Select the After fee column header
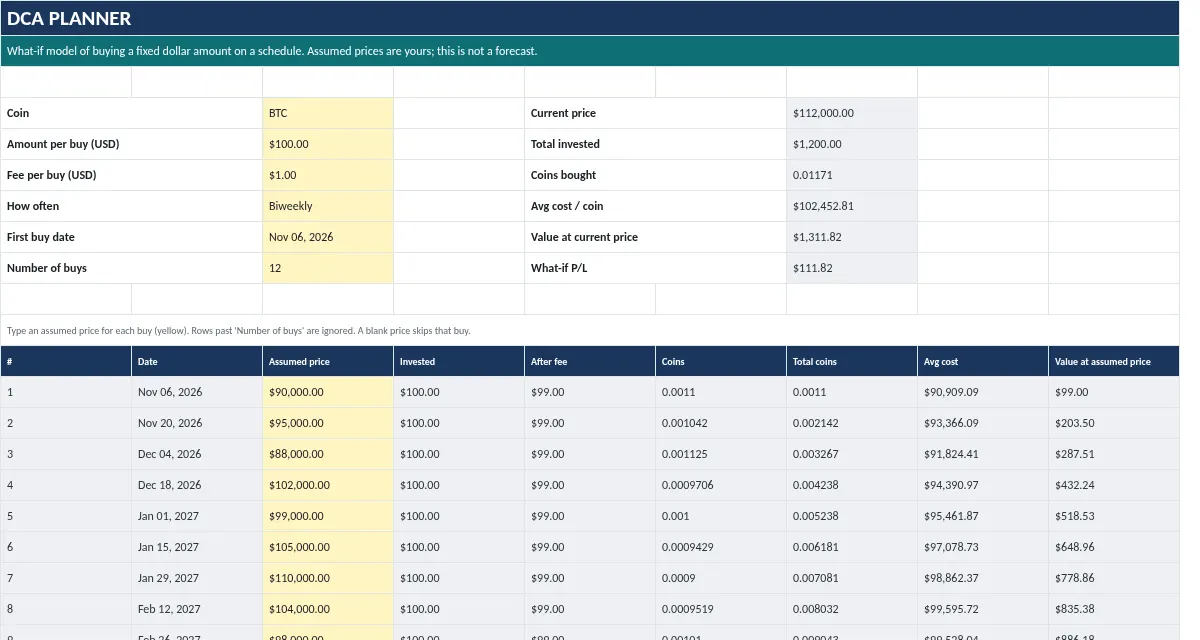Image resolution: width=1200 pixels, height=640 pixels. pos(590,361)
